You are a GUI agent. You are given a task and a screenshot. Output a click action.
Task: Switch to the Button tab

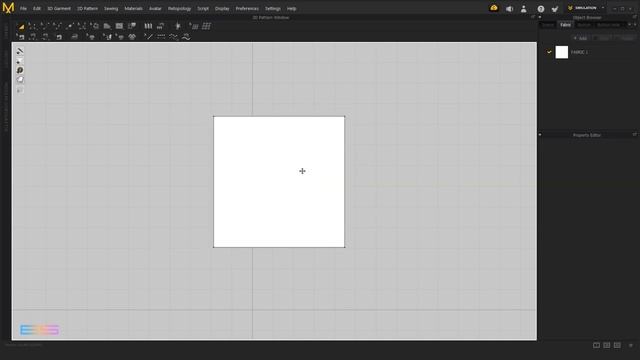click(x=584, y=25)
